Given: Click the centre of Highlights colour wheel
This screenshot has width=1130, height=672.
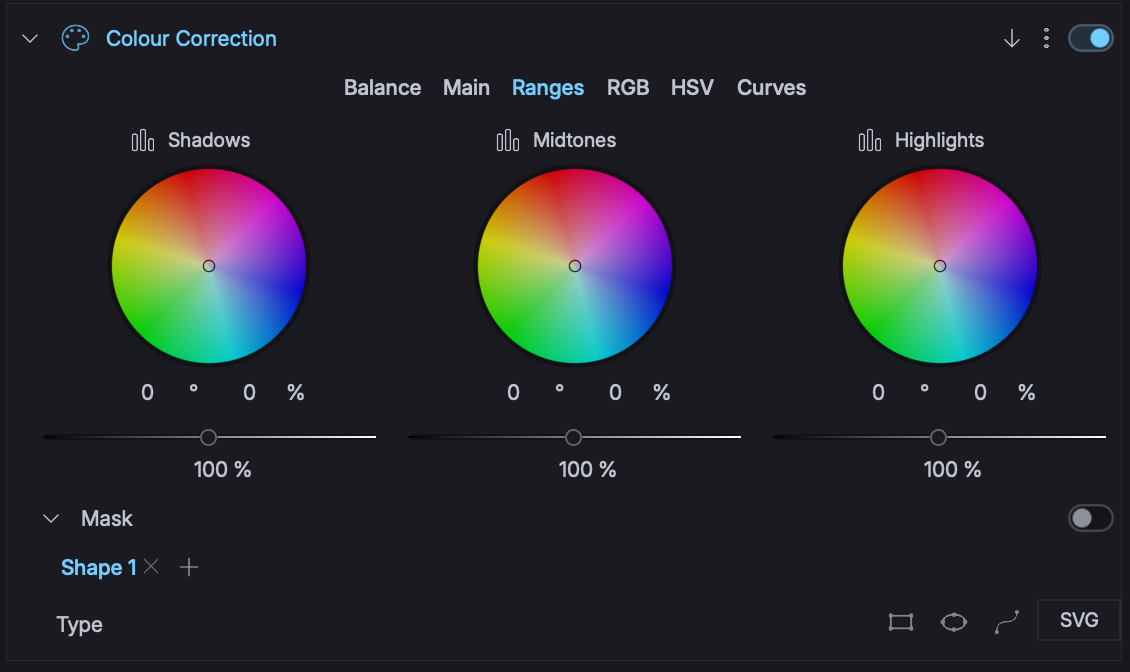Looking at the screenshot, I should pos(940,266).
